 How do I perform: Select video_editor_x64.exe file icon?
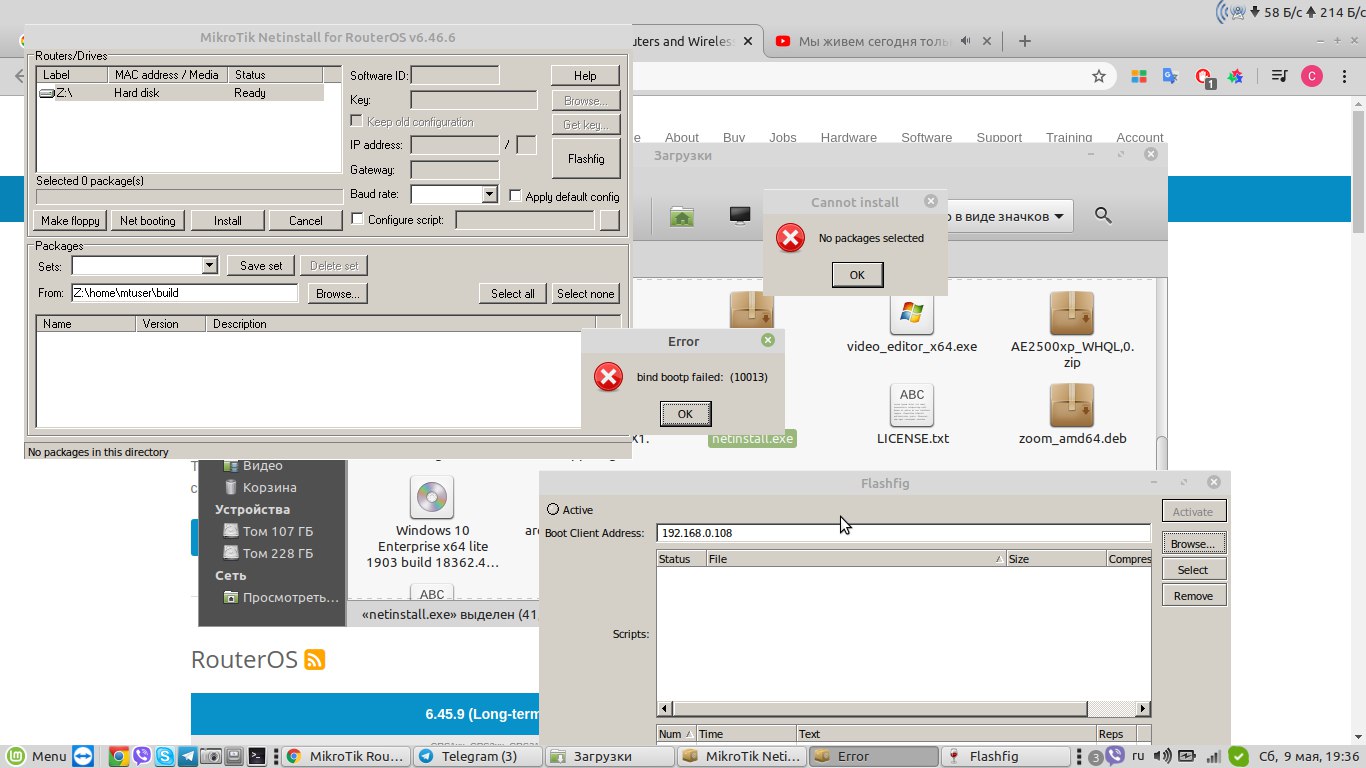[911, 313]
